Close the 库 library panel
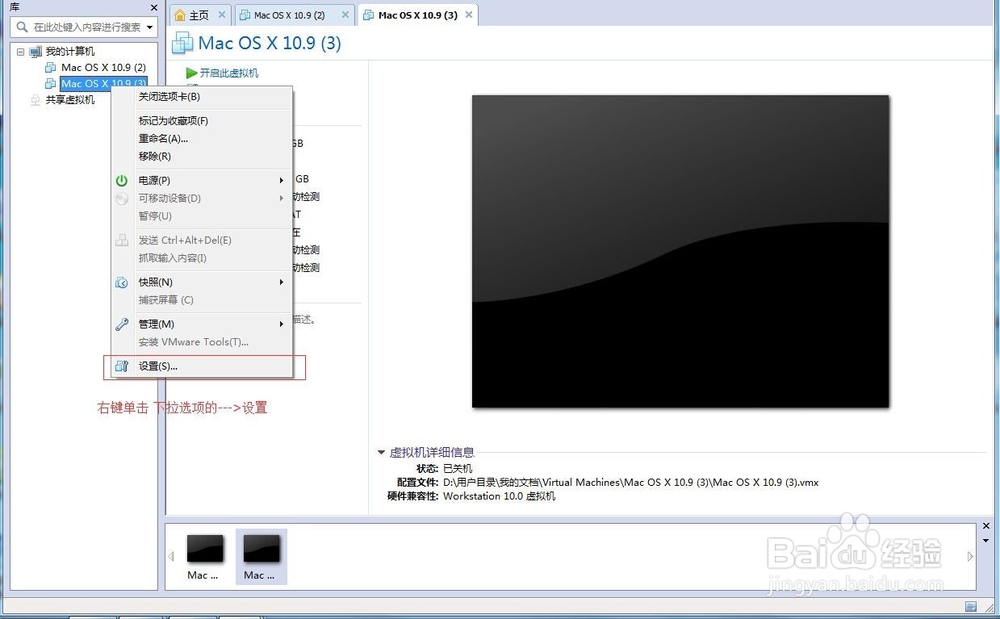 (154, 8)
